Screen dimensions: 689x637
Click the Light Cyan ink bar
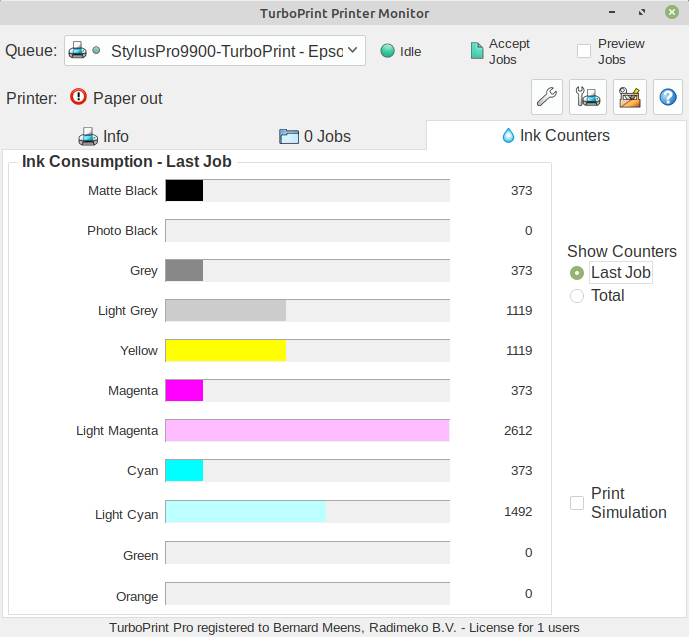coord(246,512)
